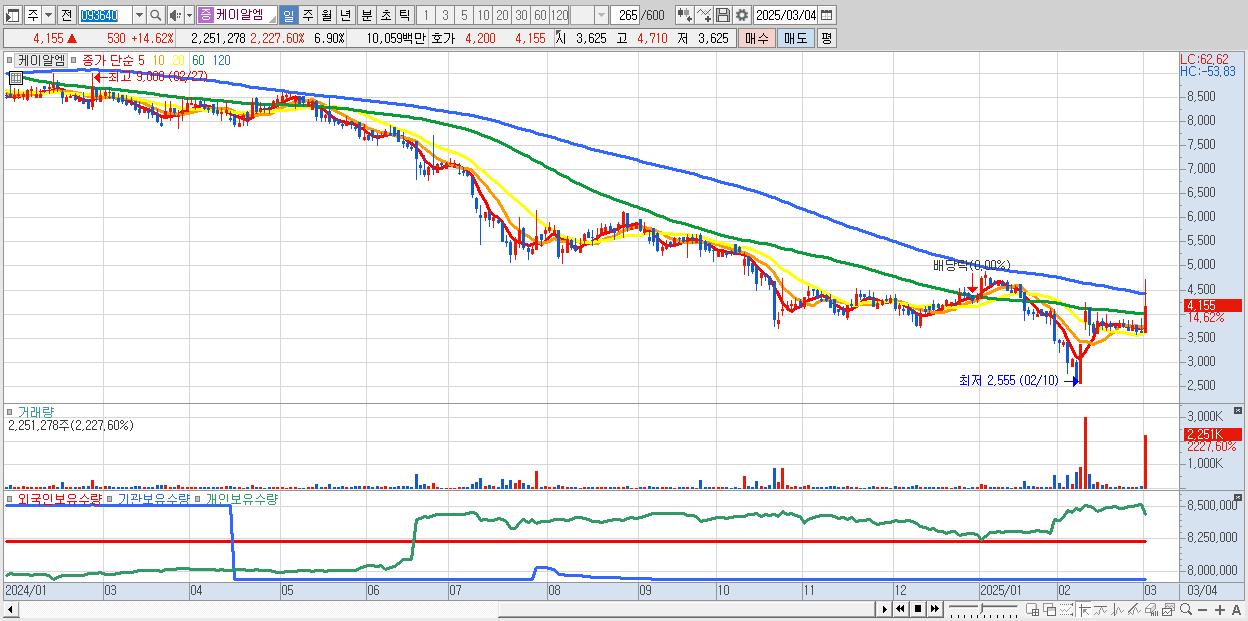Viewport: 1248px width, 621px height.
Task: Select interval 120 button
Action: [559, 15]
